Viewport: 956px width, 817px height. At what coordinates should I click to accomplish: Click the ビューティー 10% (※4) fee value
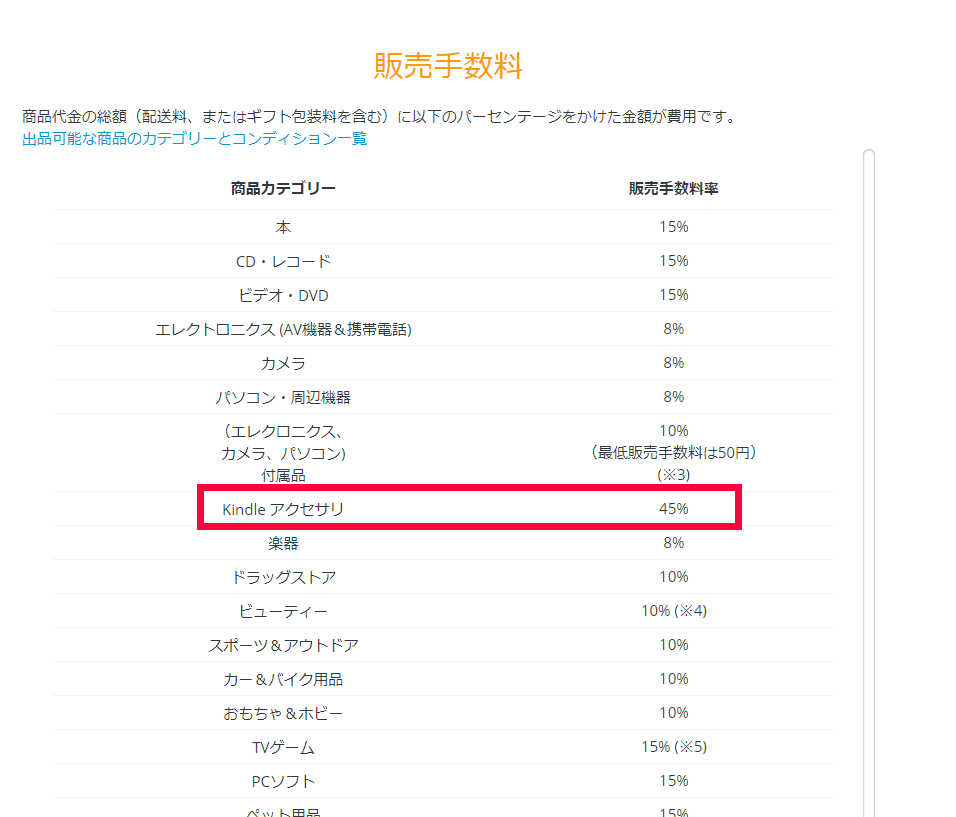[x=673, y=611]
